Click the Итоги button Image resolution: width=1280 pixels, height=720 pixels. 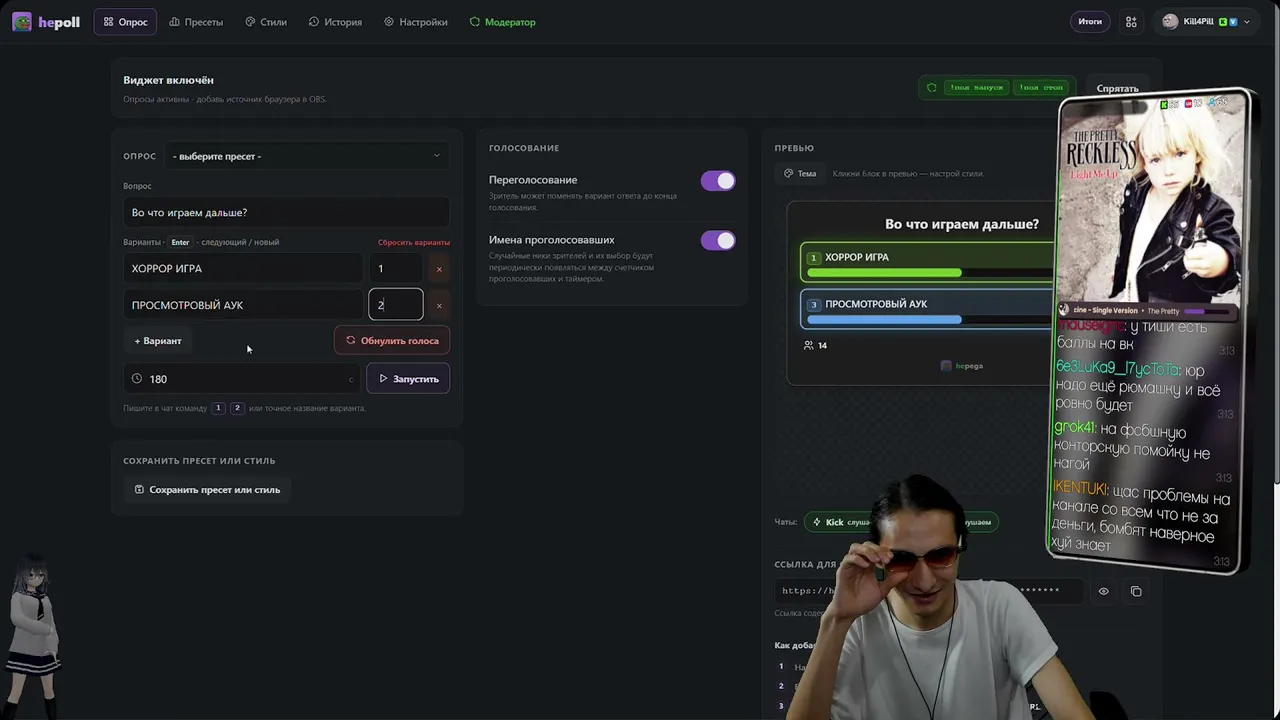click(1090, 22)
